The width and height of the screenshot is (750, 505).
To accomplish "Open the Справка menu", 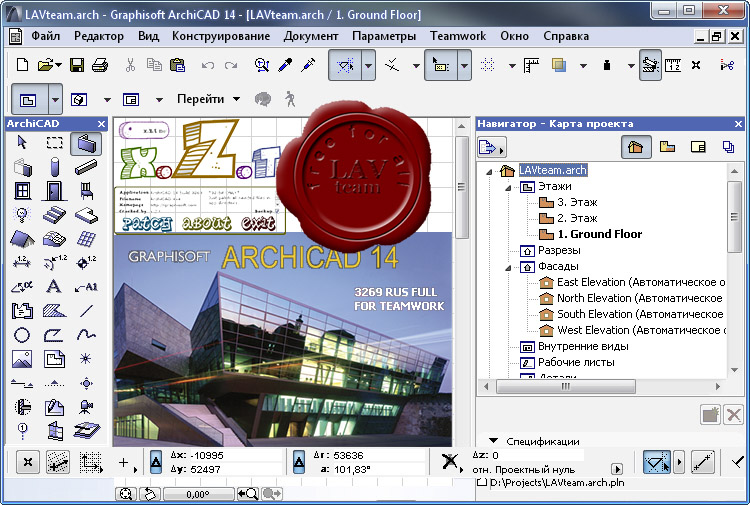I will point(566,36).
